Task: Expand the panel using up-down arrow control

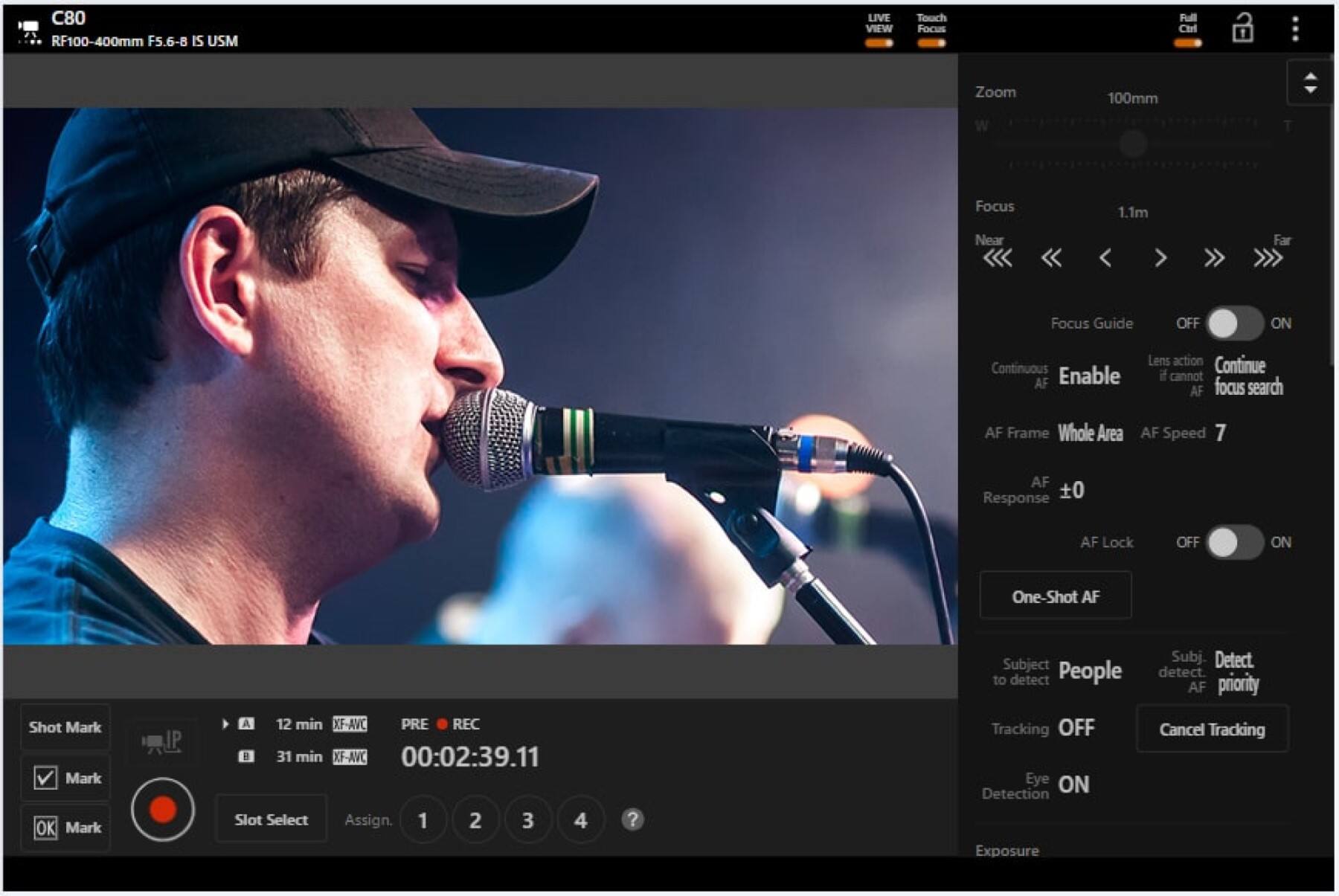Action: click(1310, 83)
